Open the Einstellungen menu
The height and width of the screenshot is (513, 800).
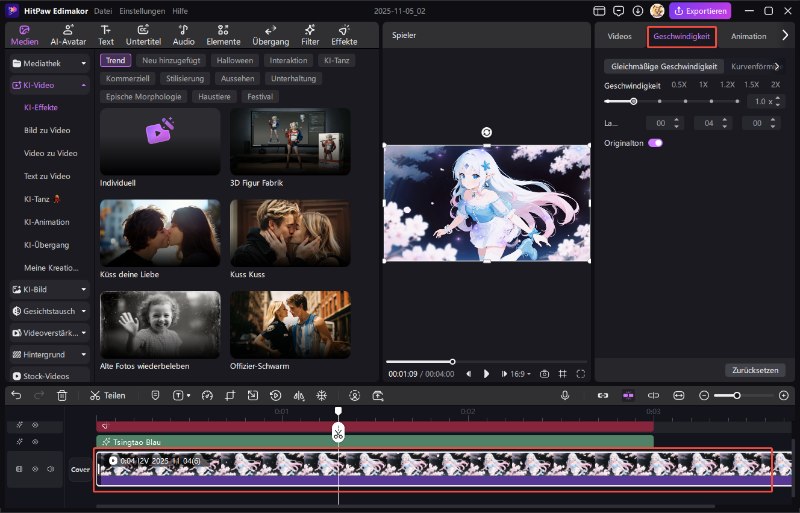(142, 11)
